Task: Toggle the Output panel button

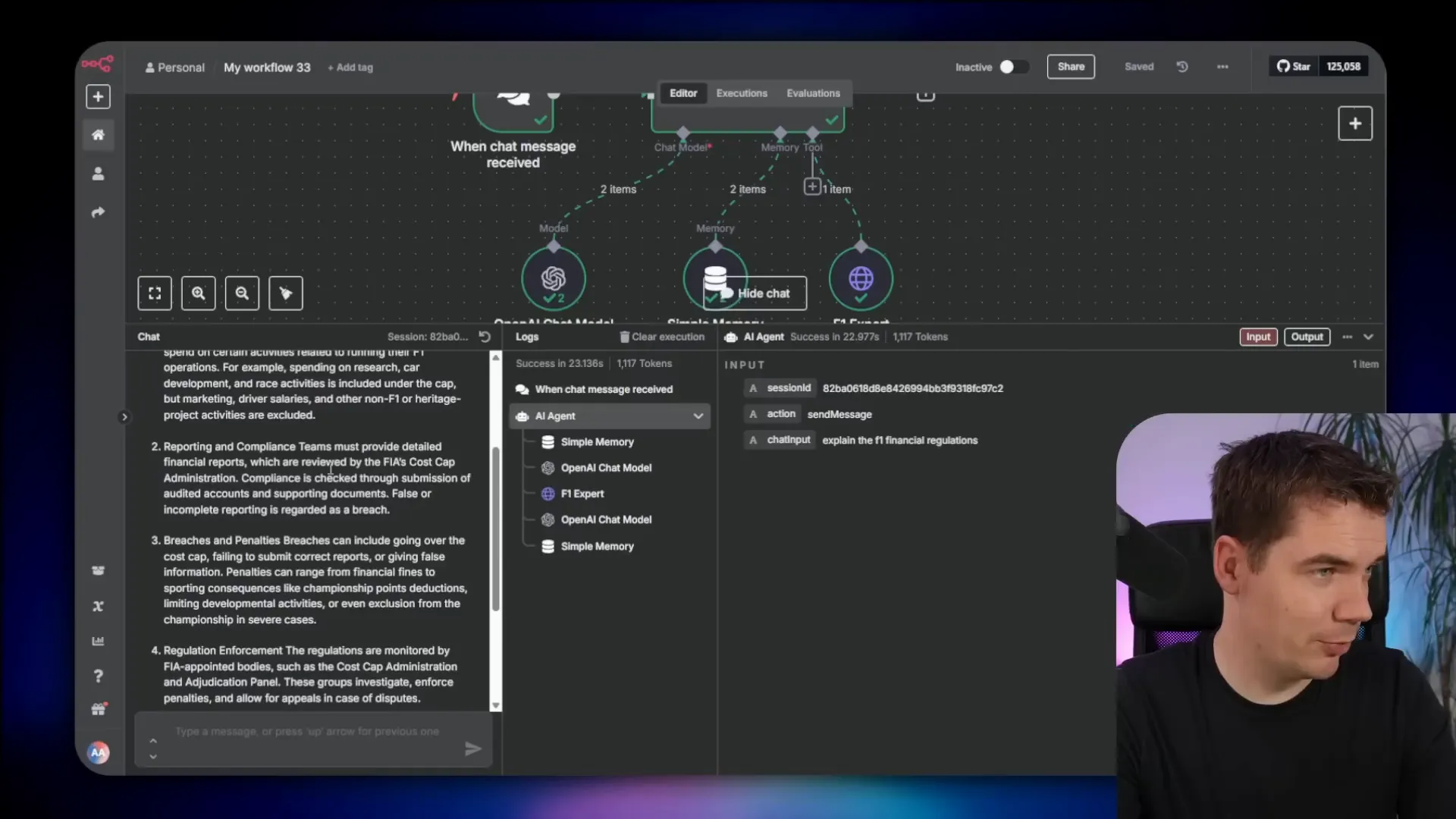Action: 1307,337
